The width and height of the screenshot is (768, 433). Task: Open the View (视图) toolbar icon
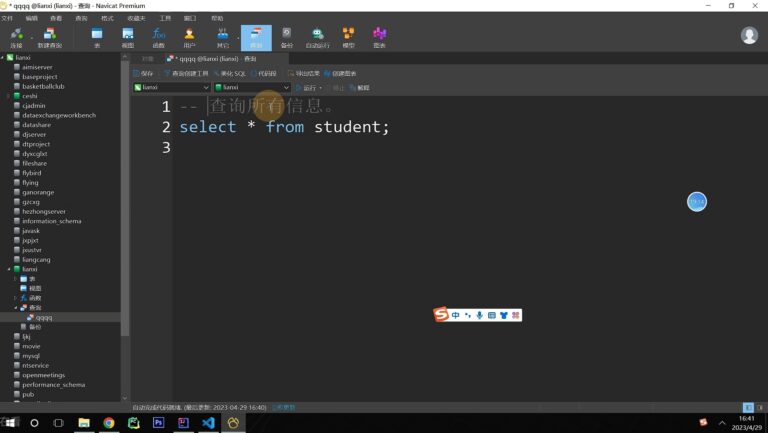point(128,38)
